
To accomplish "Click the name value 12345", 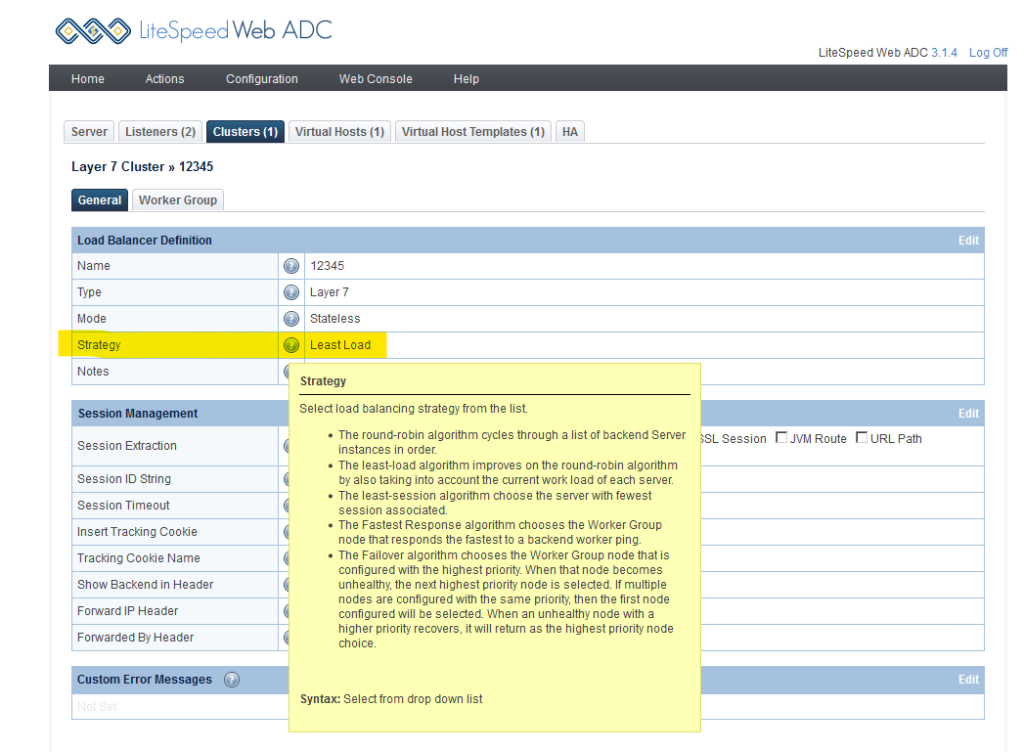I will coord(327,266).
